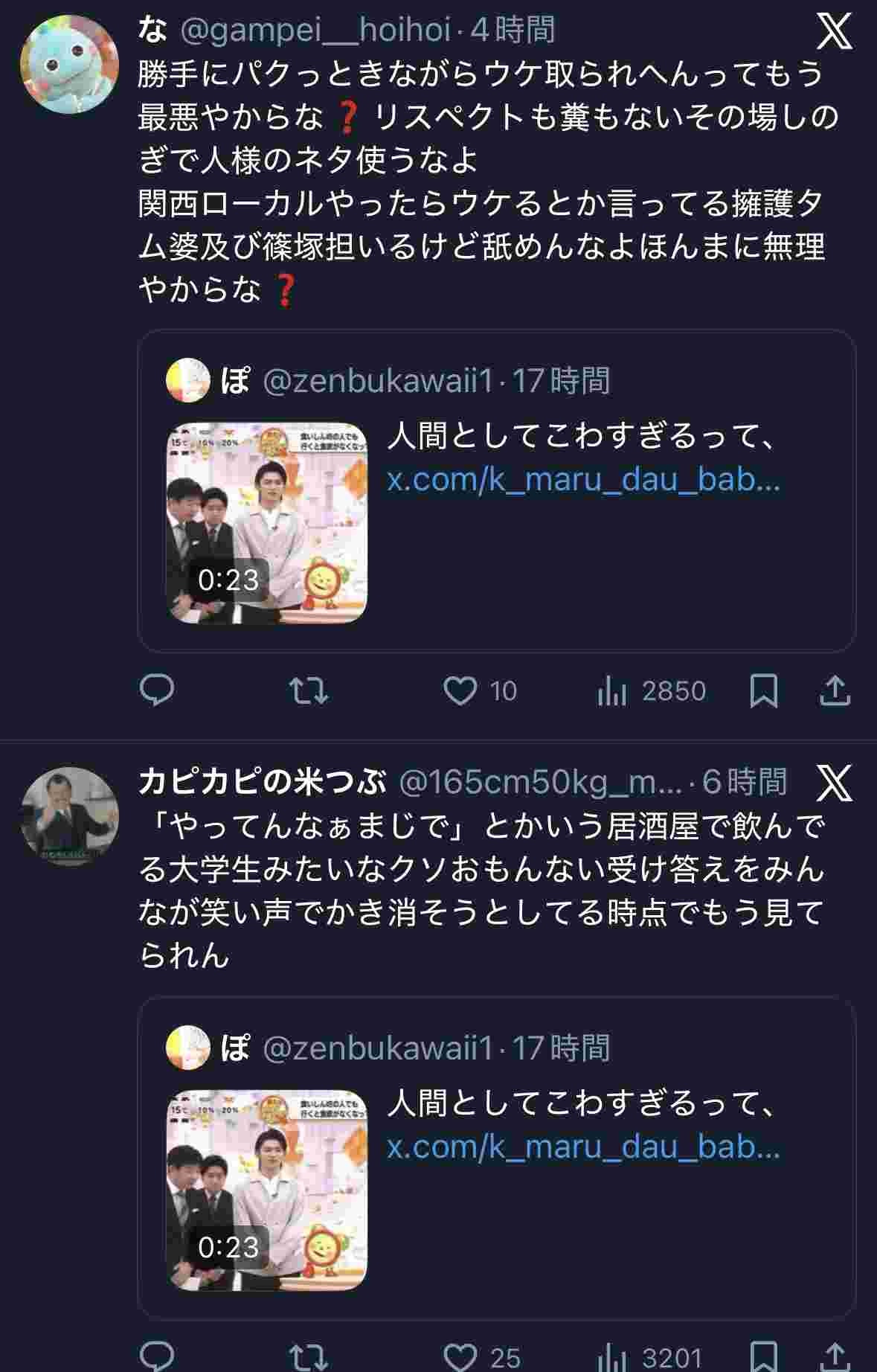The width and height of the screenshot is (877, 1372).
Task: Share the first tweet
Action: click(x=835, y=690)
